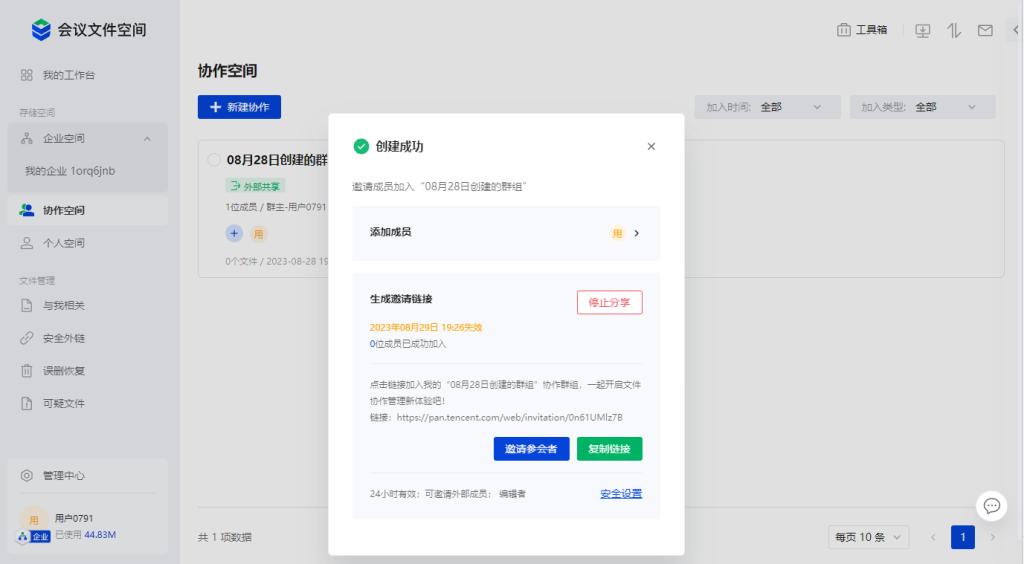Click the invitation link URL text
The width and height of the screenshot is (1024, 564).
[509, 417]
